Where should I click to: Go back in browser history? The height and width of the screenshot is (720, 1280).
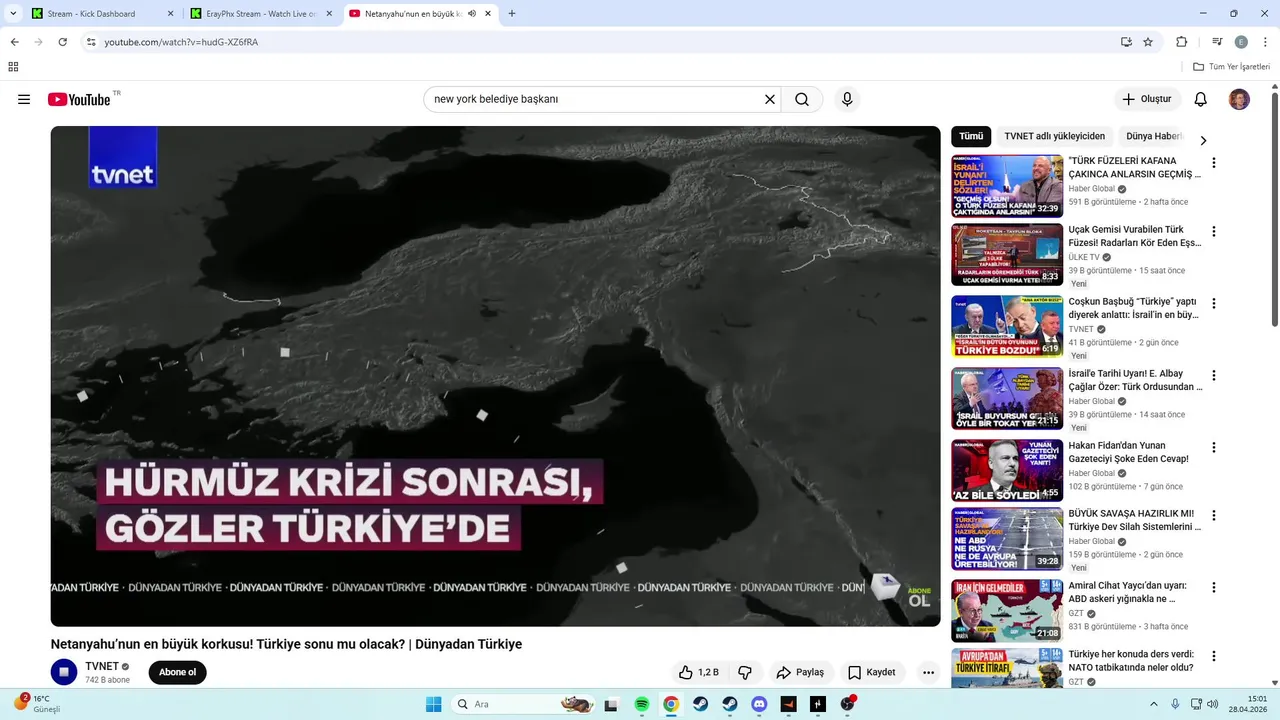coord(14,42)
